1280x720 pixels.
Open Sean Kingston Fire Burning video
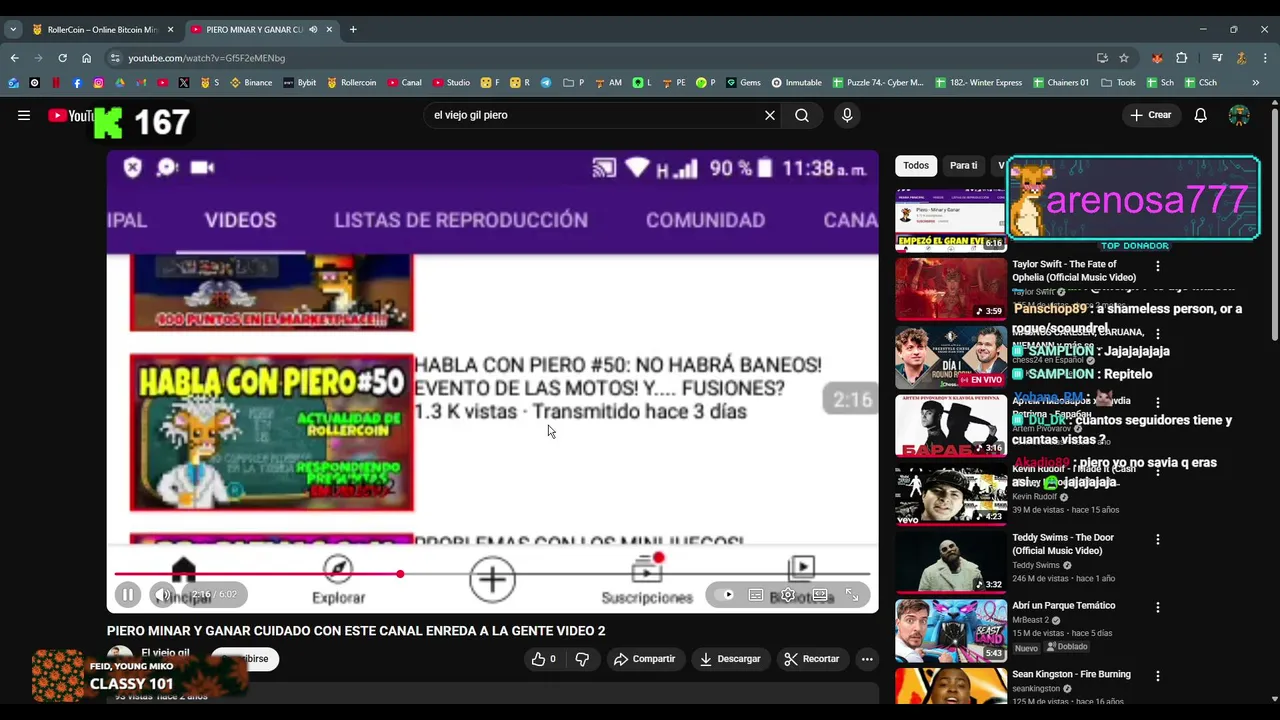coord(1071,674)
